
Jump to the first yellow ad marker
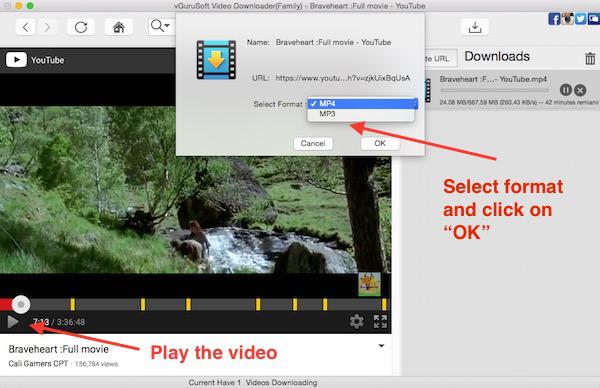click(73, 305)
